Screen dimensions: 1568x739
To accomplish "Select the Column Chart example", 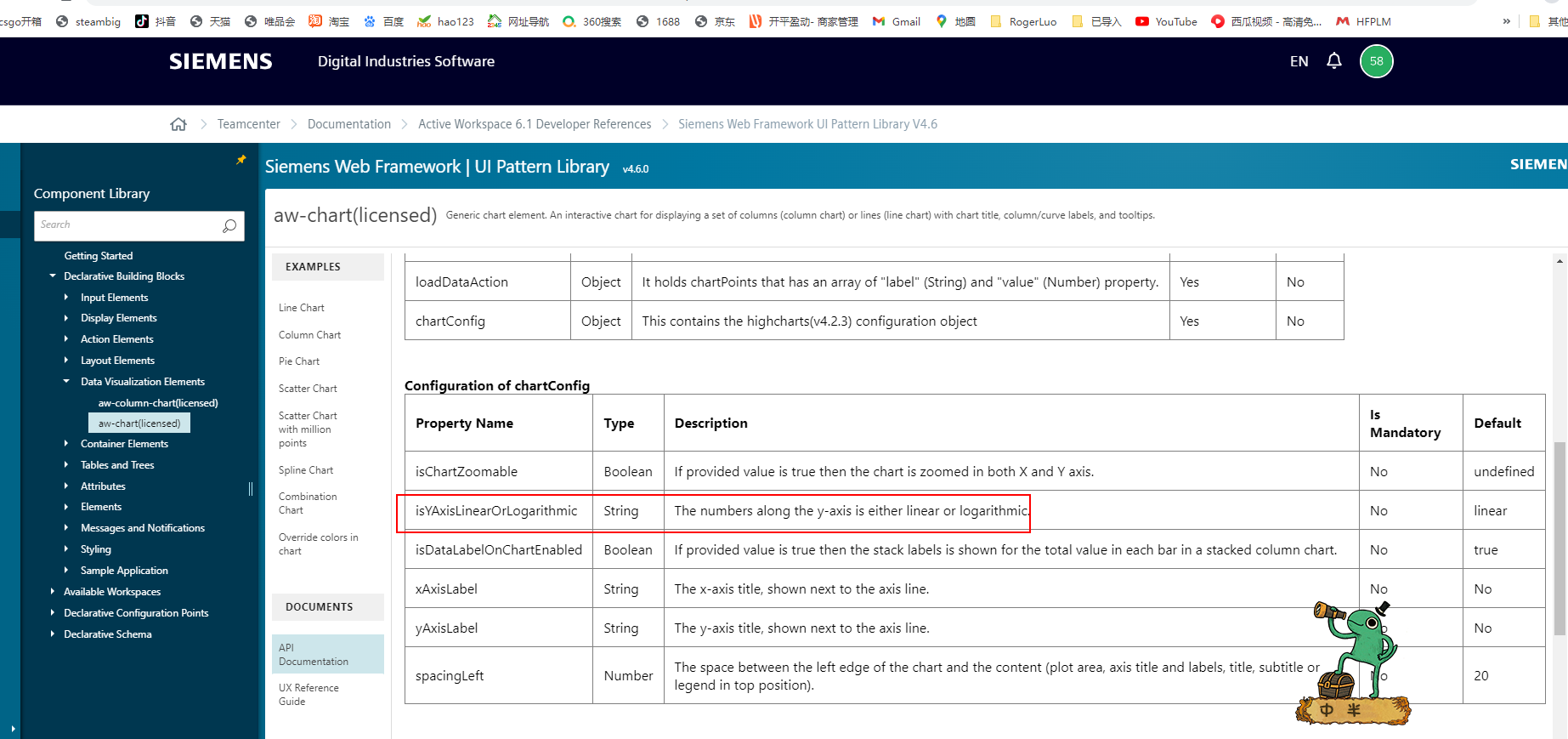I will click(x=309, y=335).
